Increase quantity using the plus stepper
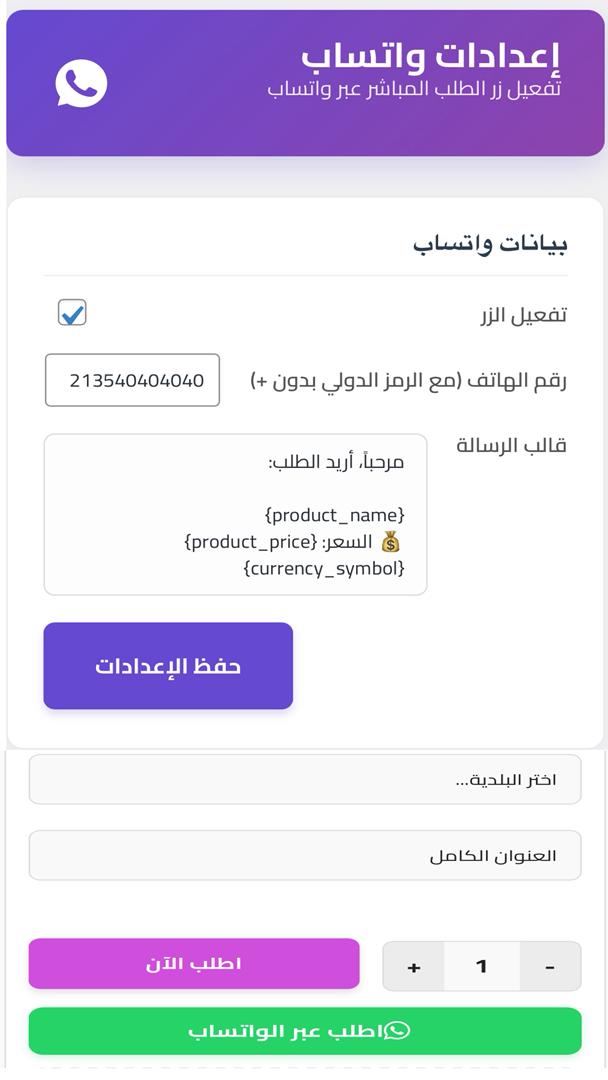 413,966
